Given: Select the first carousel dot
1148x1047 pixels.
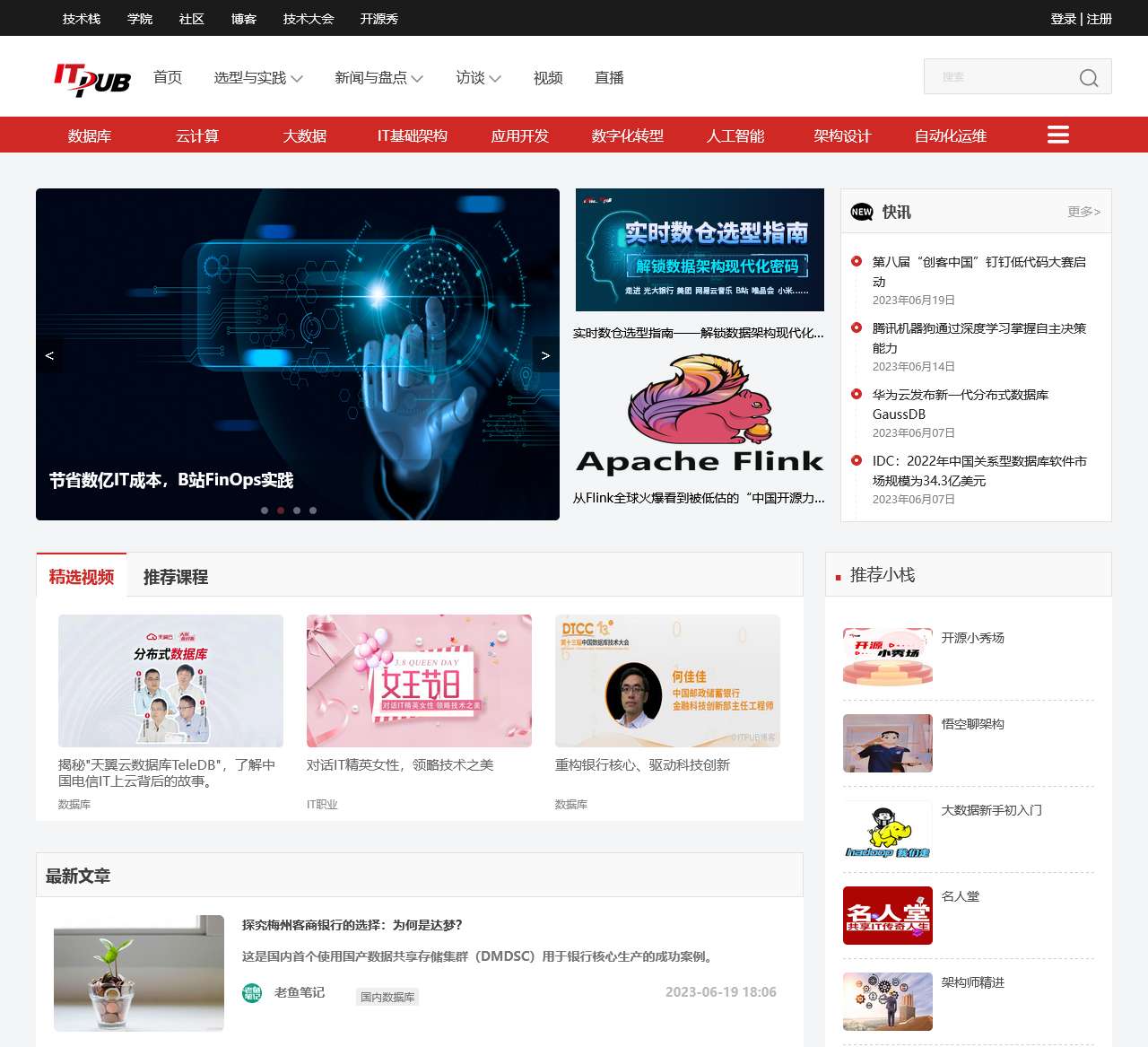Looking at the screenshot, I should (265, 510).
